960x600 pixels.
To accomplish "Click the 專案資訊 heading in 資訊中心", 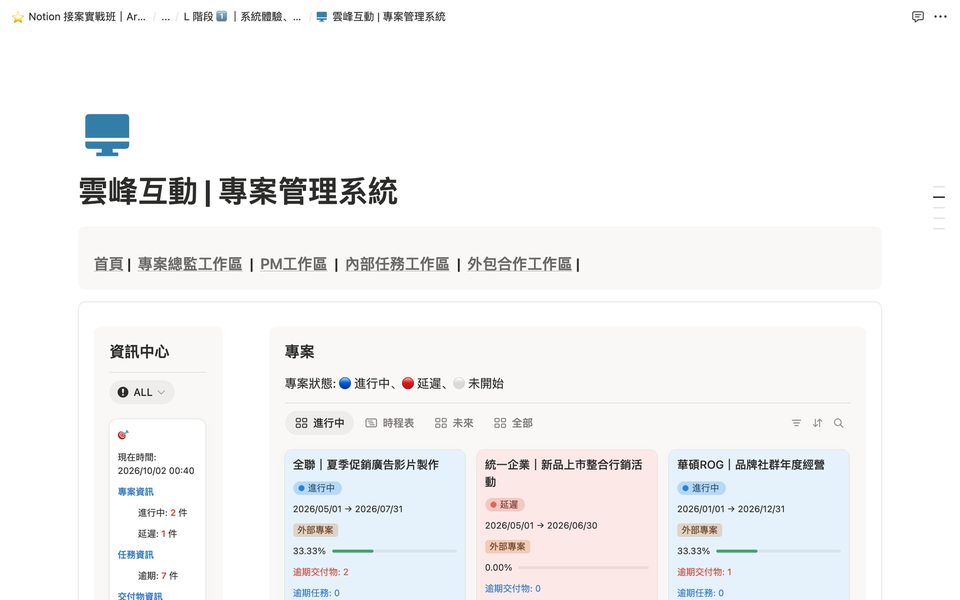I will coord(135,492).
